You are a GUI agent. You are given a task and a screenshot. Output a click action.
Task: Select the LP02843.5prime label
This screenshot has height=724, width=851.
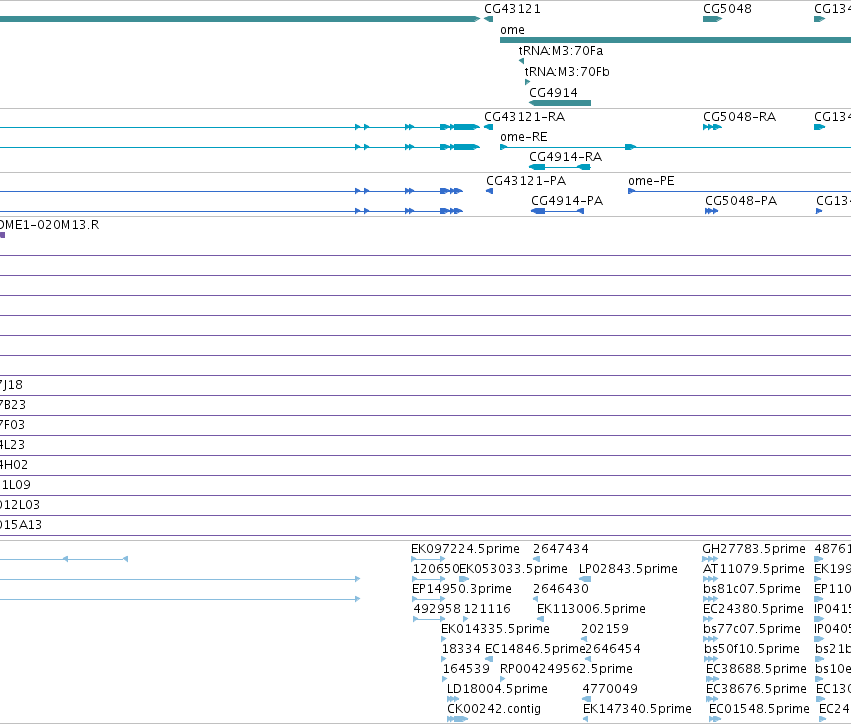tap(628, 569)
